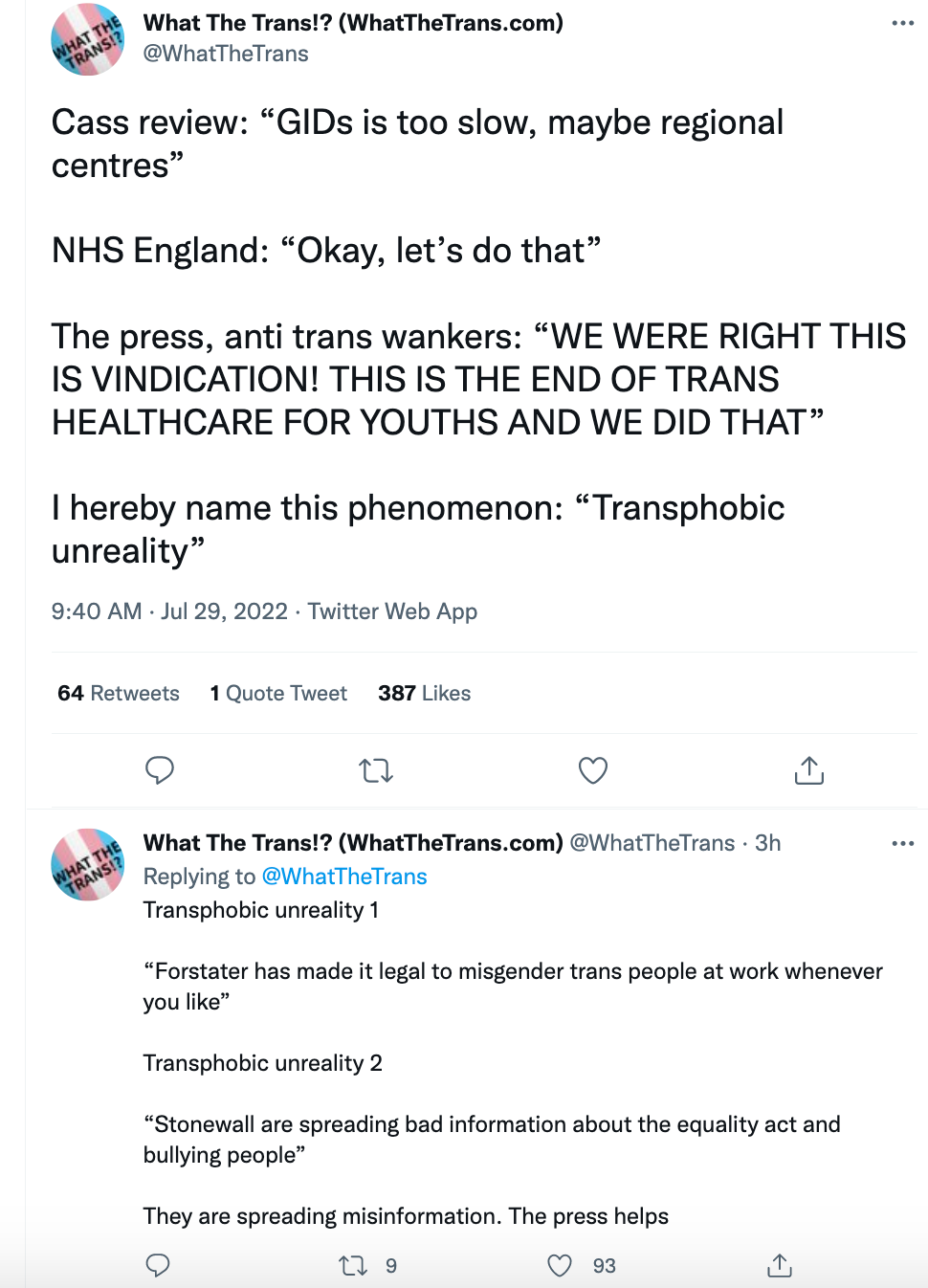Viewport: 928px width, 1288px height.
Task: Retweet the reply tweet with 9 retweets
Action: (x=354, y=1266)
